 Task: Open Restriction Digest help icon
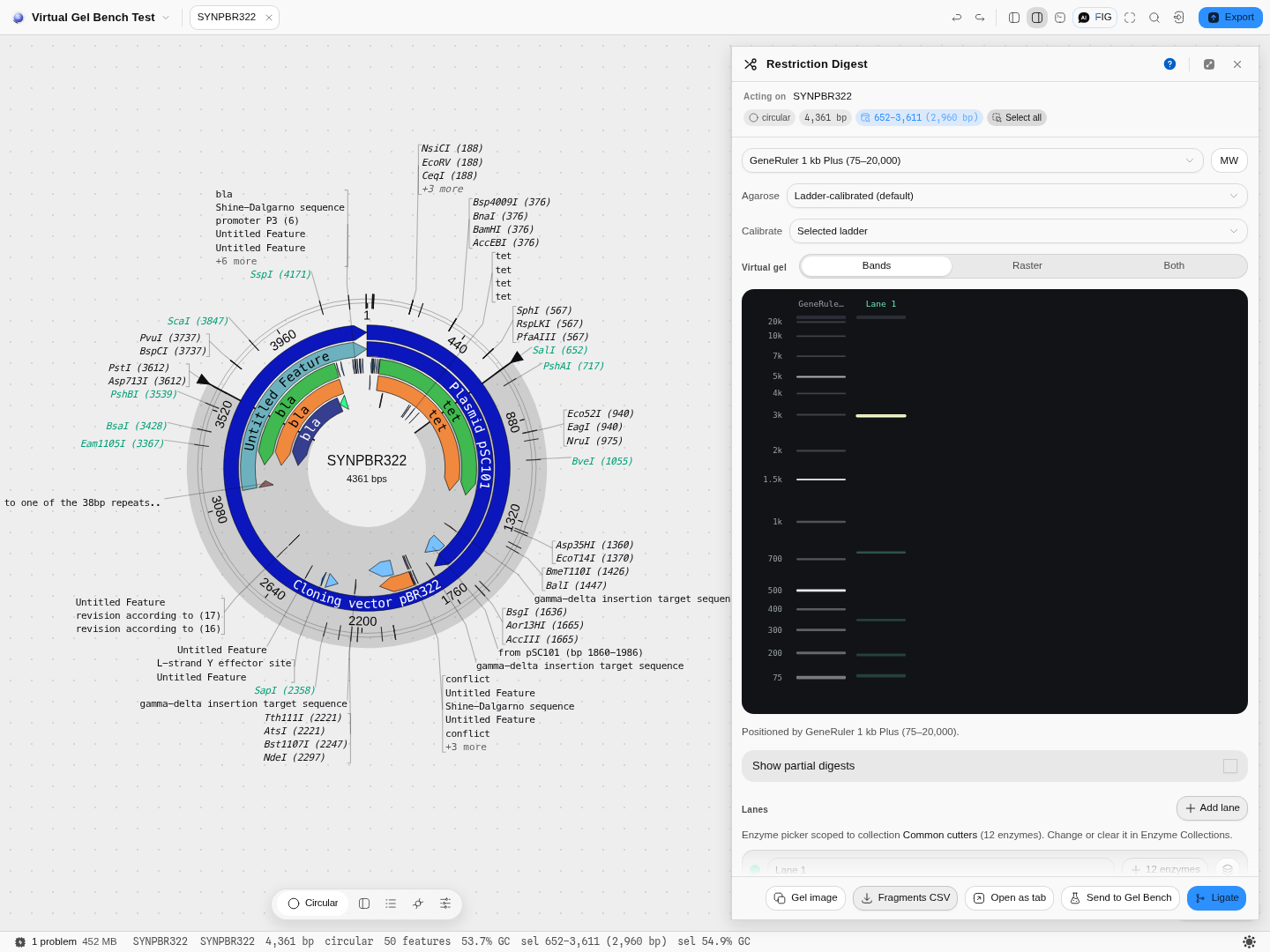[1169, 64]
